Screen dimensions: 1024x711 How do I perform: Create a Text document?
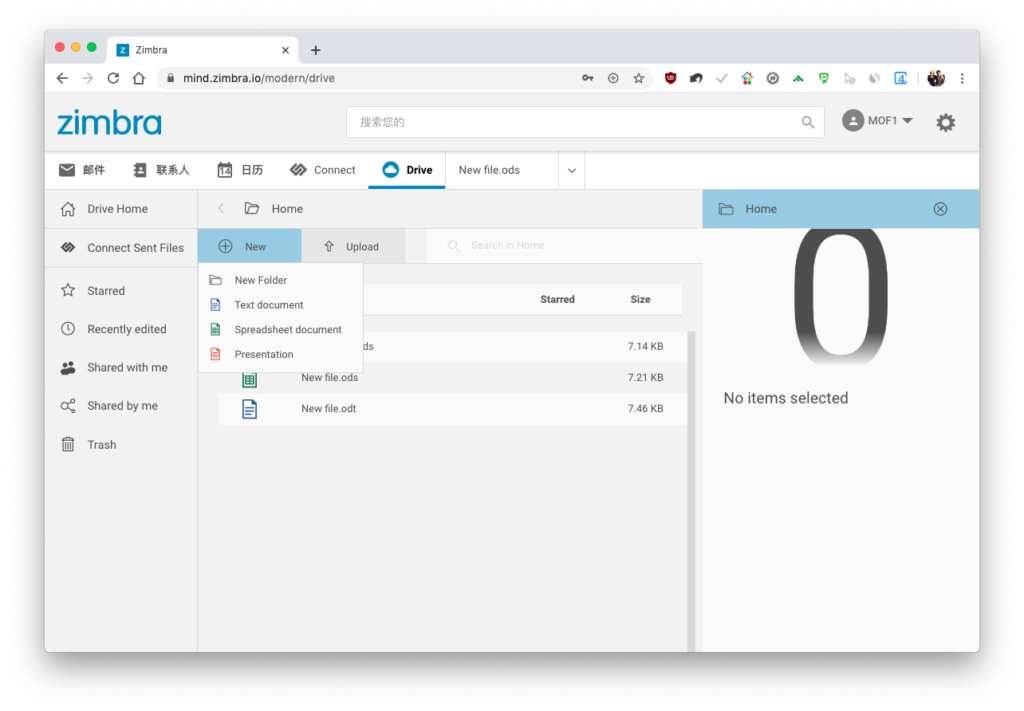coord(281,305)
